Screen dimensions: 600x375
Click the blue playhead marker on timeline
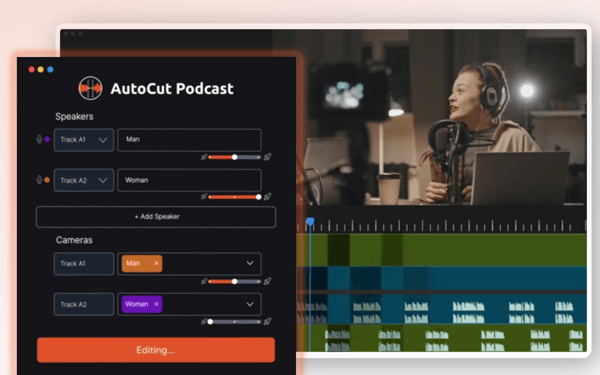coord(310,222)
